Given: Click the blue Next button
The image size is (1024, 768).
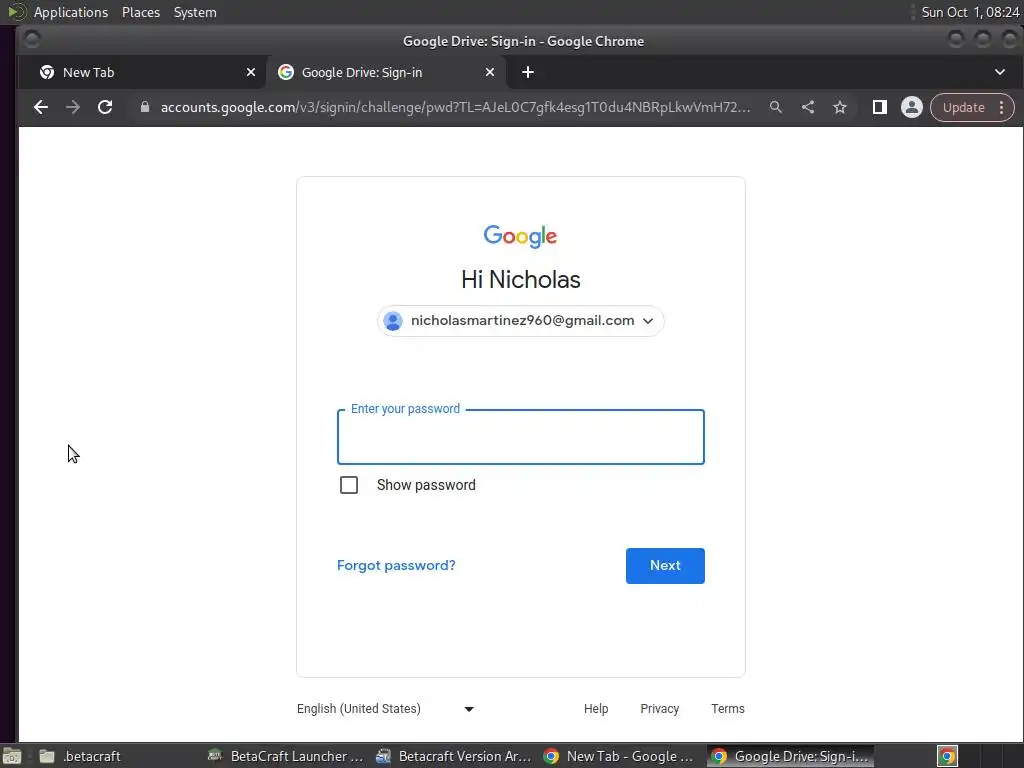Looking at the screenshot, I should 665,566.
